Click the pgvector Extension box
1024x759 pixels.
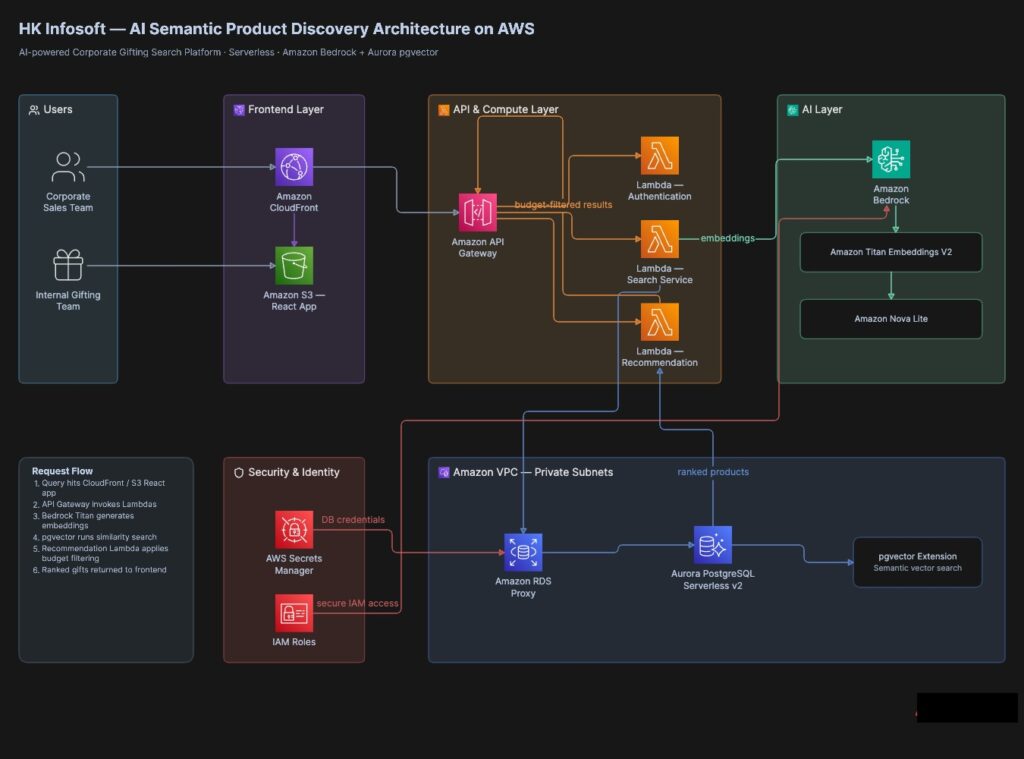(918, 562)
